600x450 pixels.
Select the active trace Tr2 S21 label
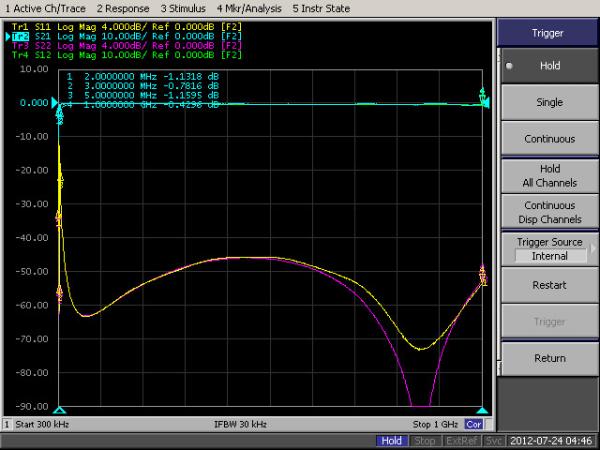coord(127,36)
